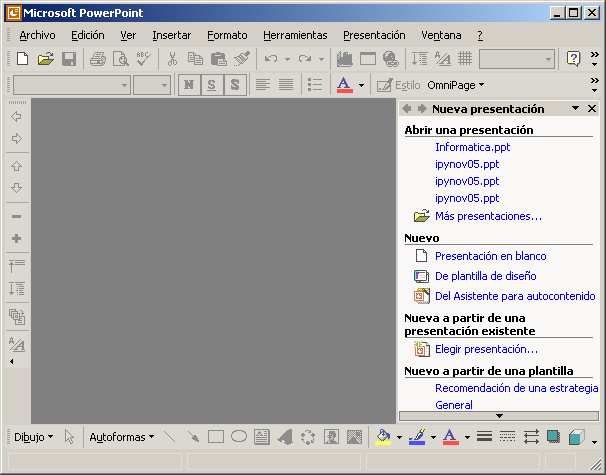This screenshot has height=475, width=606.
Task: Select the Oval drawing tool
Action: pyautogui.click(x=239, y=437)
